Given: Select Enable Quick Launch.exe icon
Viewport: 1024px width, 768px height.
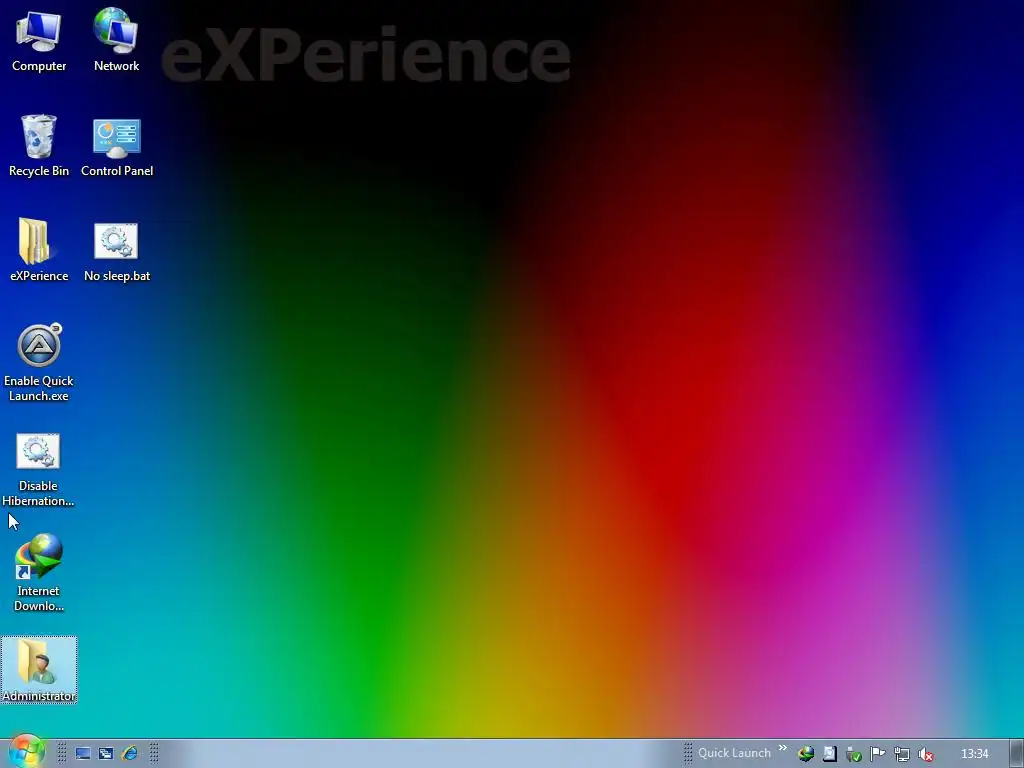Looking at the screenshot, I should (39, 362).
